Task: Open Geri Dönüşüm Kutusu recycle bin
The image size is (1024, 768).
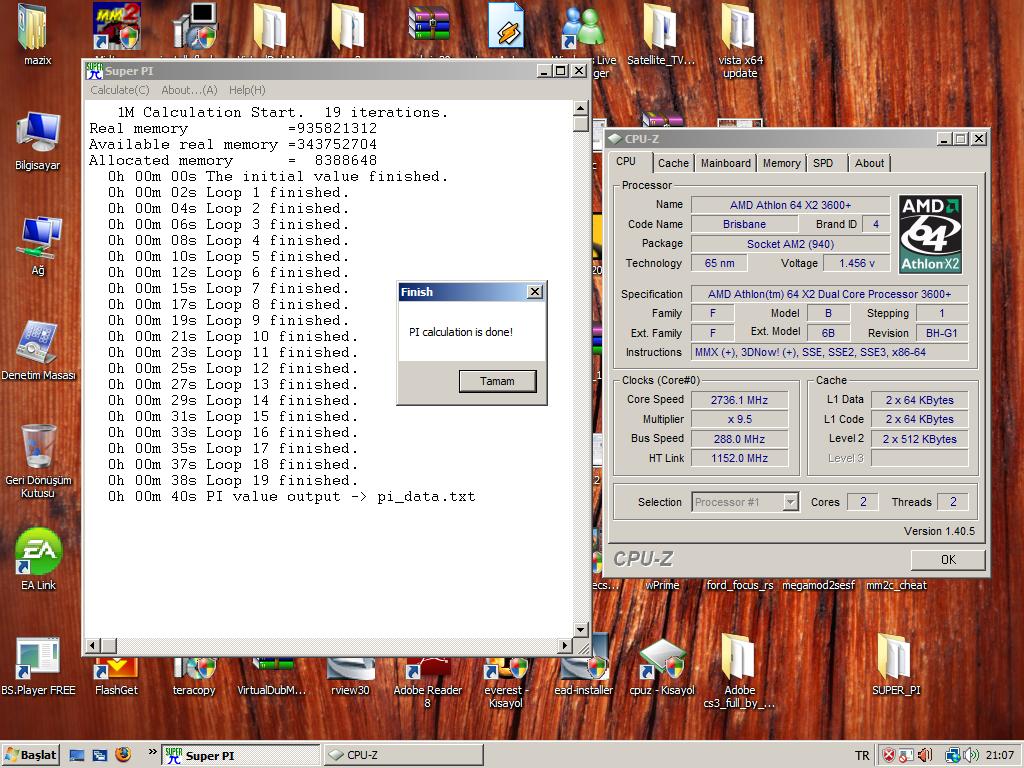Action: click(x=38, y=448)
